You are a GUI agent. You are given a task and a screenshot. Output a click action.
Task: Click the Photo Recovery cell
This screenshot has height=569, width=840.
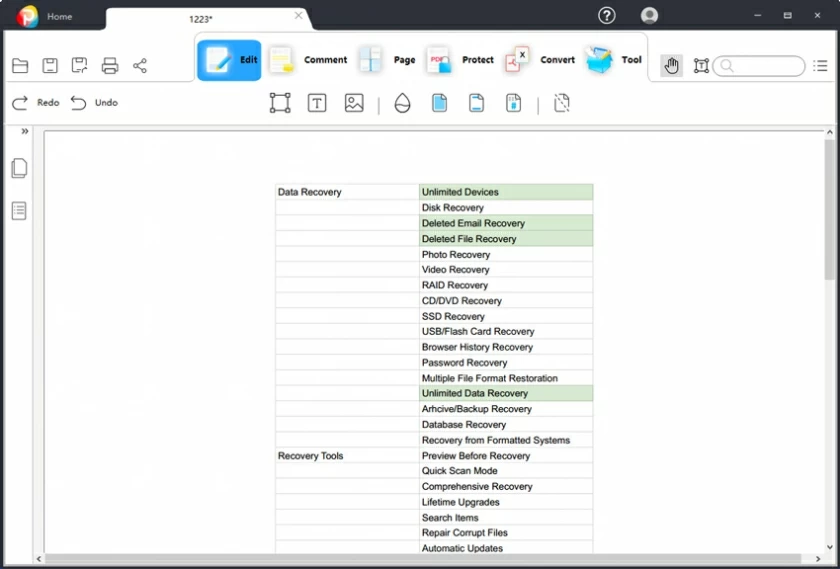pos(506,254)
